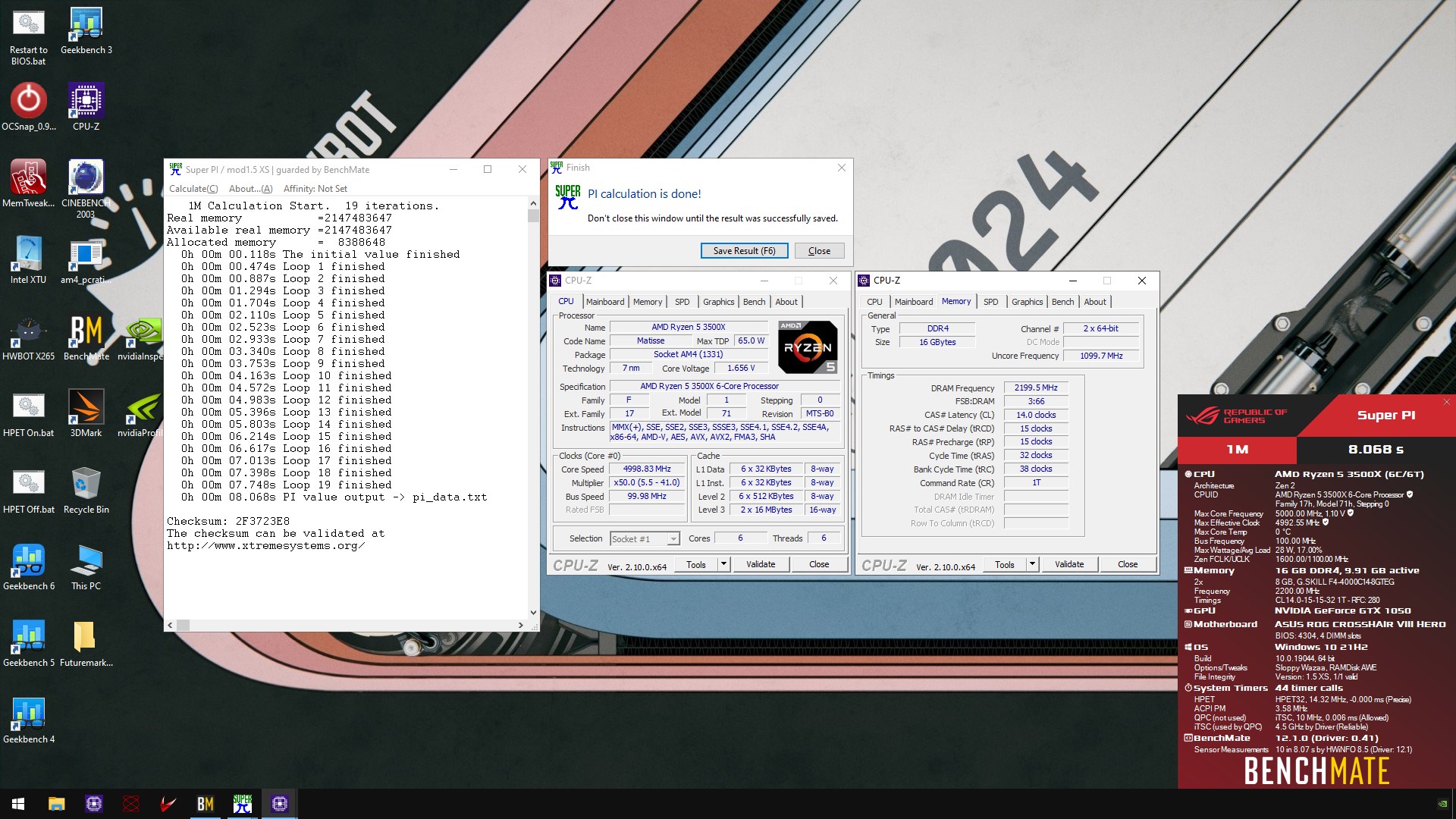This screenshot has height=819, width=1456.
Task: Expand Tools dropdown arrow in right CPU-Z
Action: tap(1032, 564)
